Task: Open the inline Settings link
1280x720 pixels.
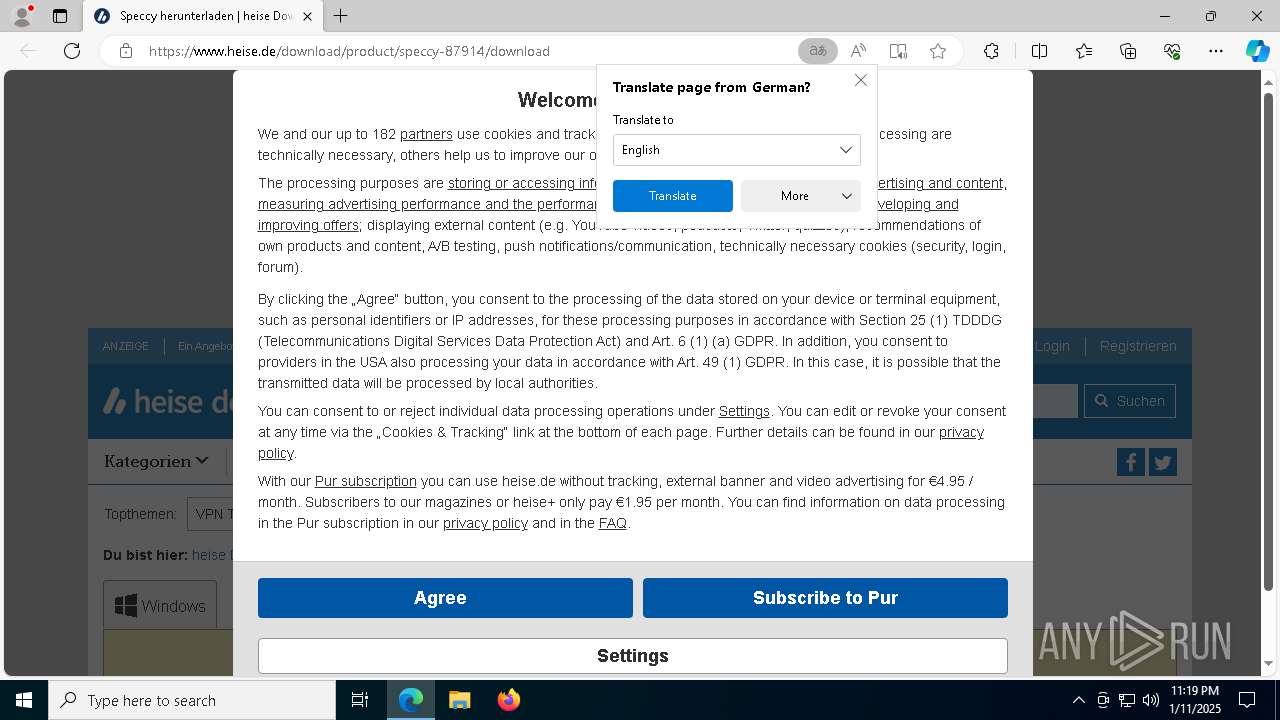Action: [x=744, y=411]
